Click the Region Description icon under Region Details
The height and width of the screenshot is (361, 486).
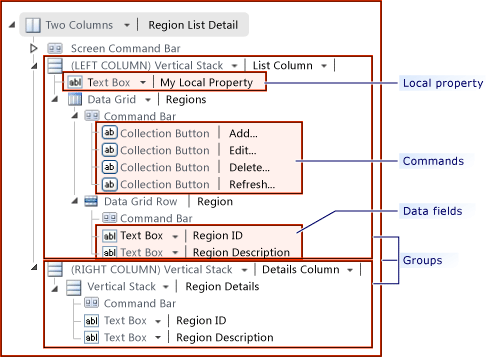pos(91,338)
